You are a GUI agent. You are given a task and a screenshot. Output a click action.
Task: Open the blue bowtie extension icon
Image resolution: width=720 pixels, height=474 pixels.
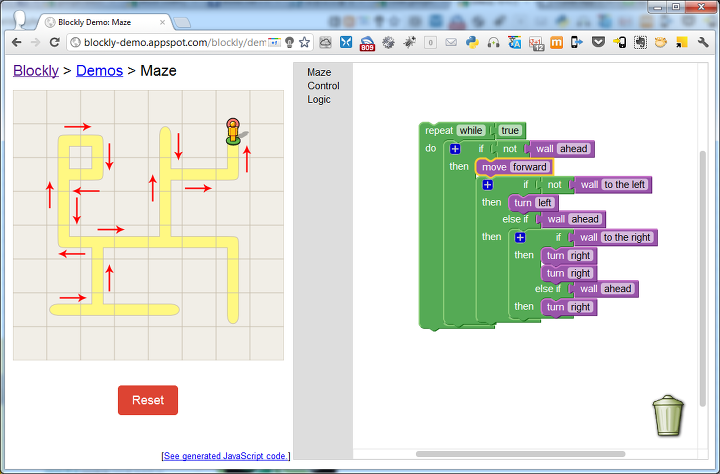(346, 43)
